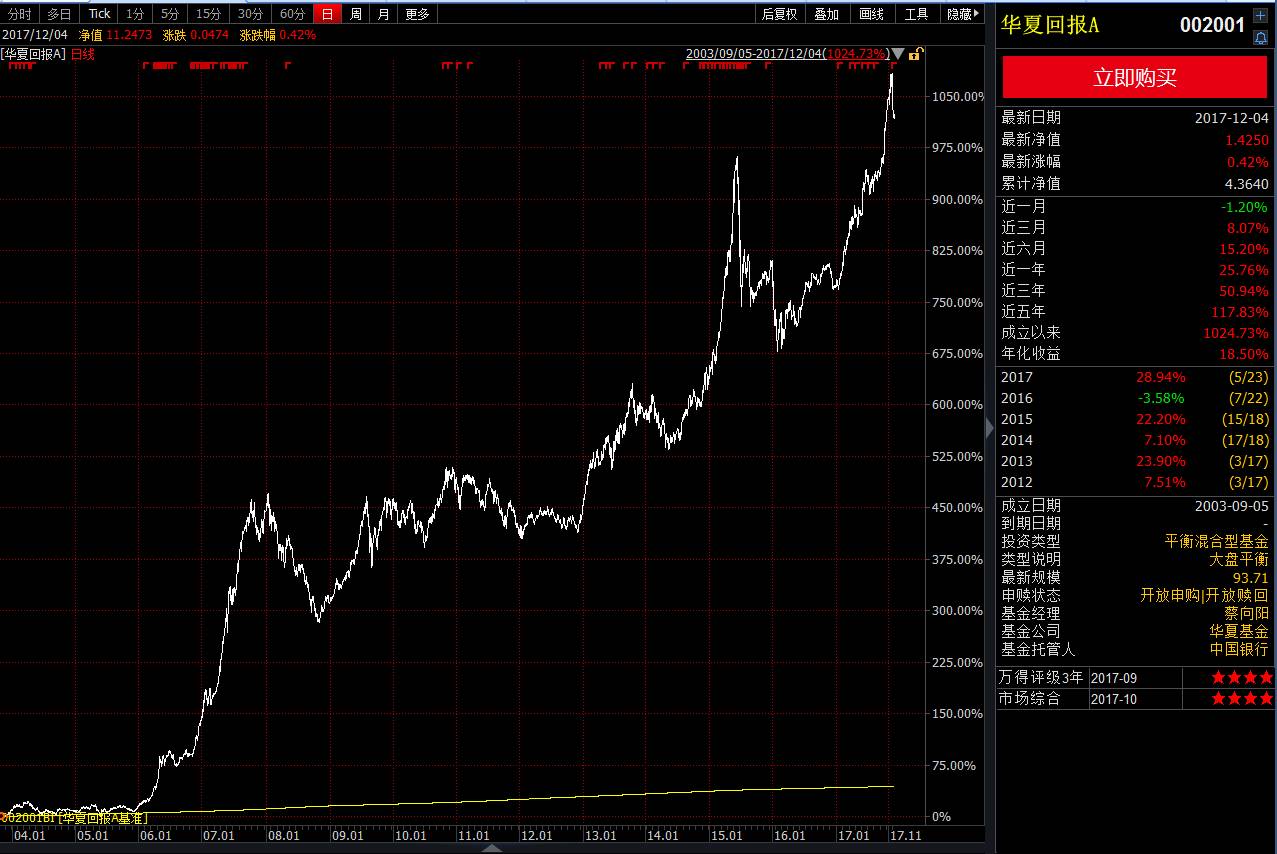Click the 450.00% axis label
1277x854 pixels.
coord(958,507)
